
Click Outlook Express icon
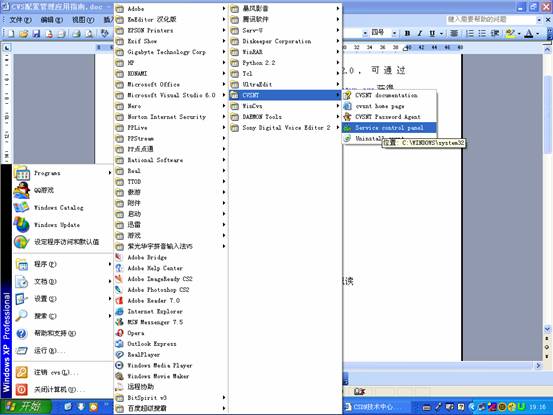pyautogui.click(x=120, y=344)
